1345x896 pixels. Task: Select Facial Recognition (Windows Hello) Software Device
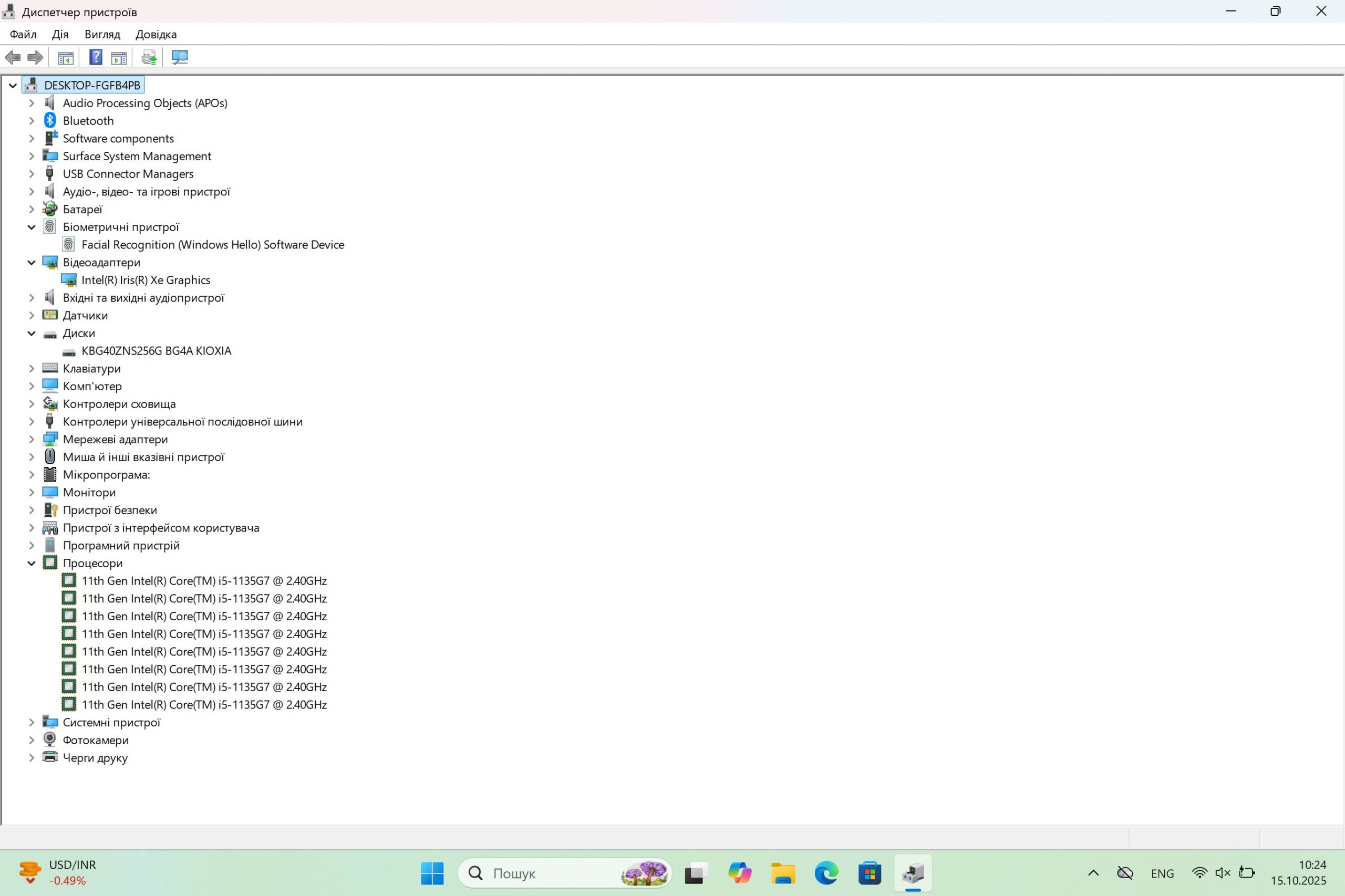click(213, 245)
